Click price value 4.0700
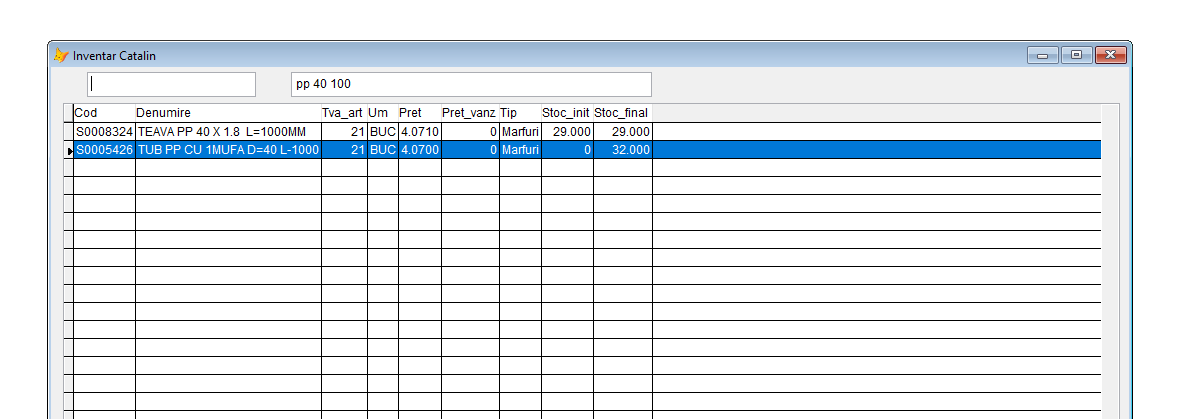This screenshot has width=1191, height=419. tap(419, 150)
